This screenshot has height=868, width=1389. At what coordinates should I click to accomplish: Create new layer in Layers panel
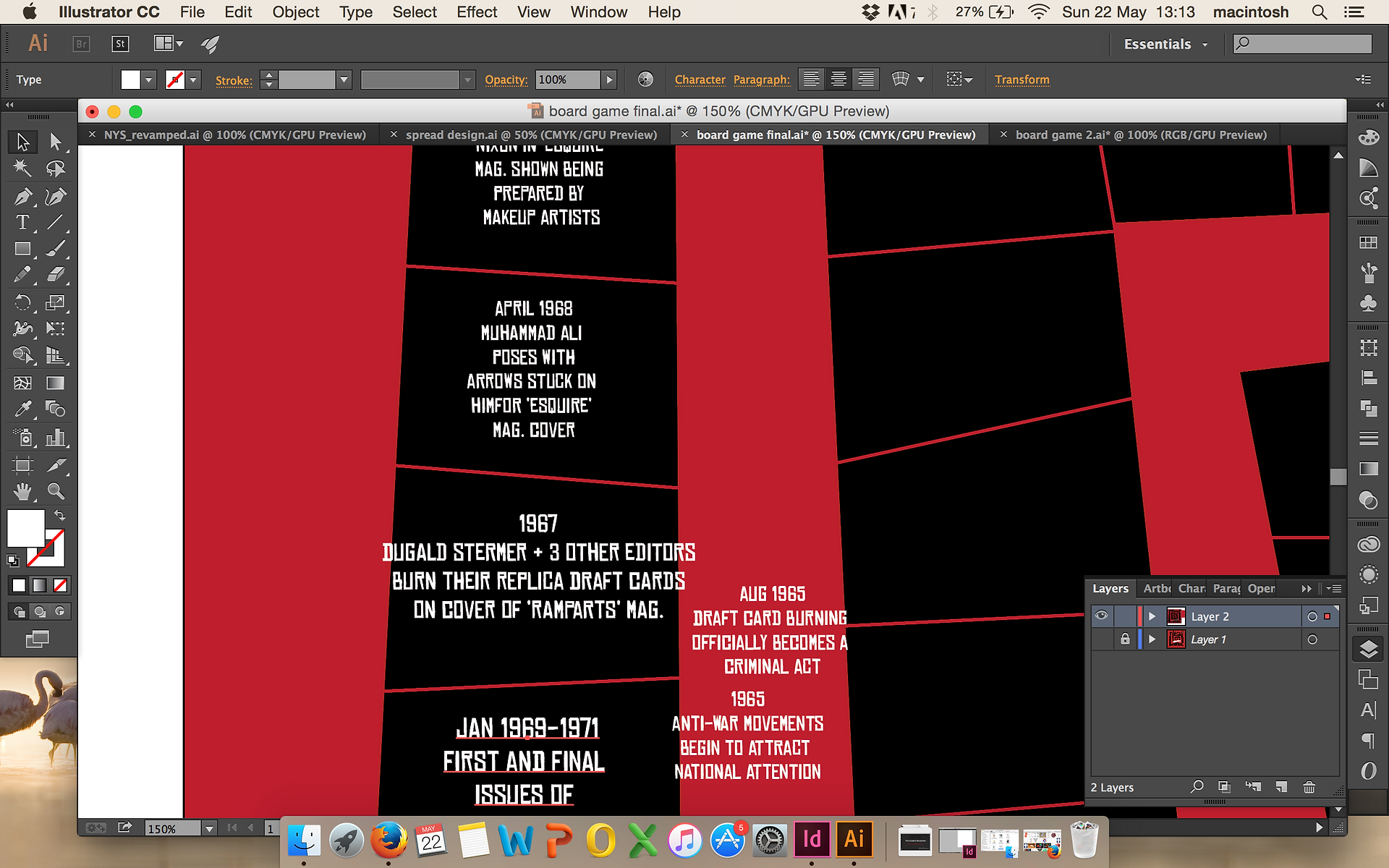(1281, 787)
